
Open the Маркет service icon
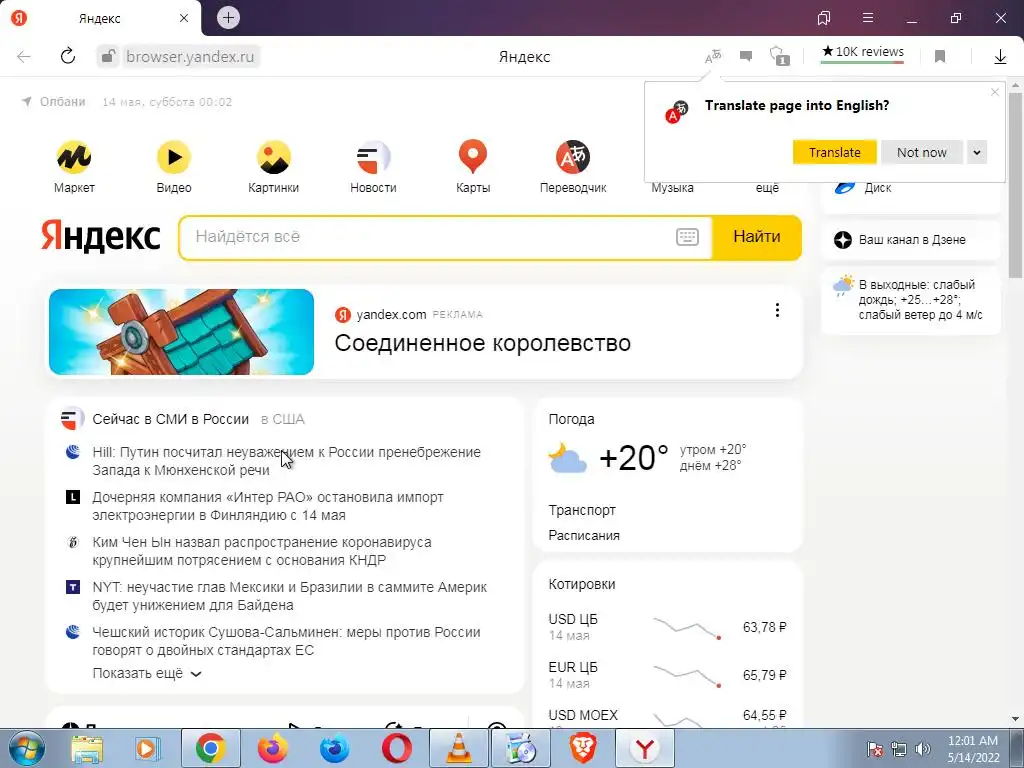[74, 157]
